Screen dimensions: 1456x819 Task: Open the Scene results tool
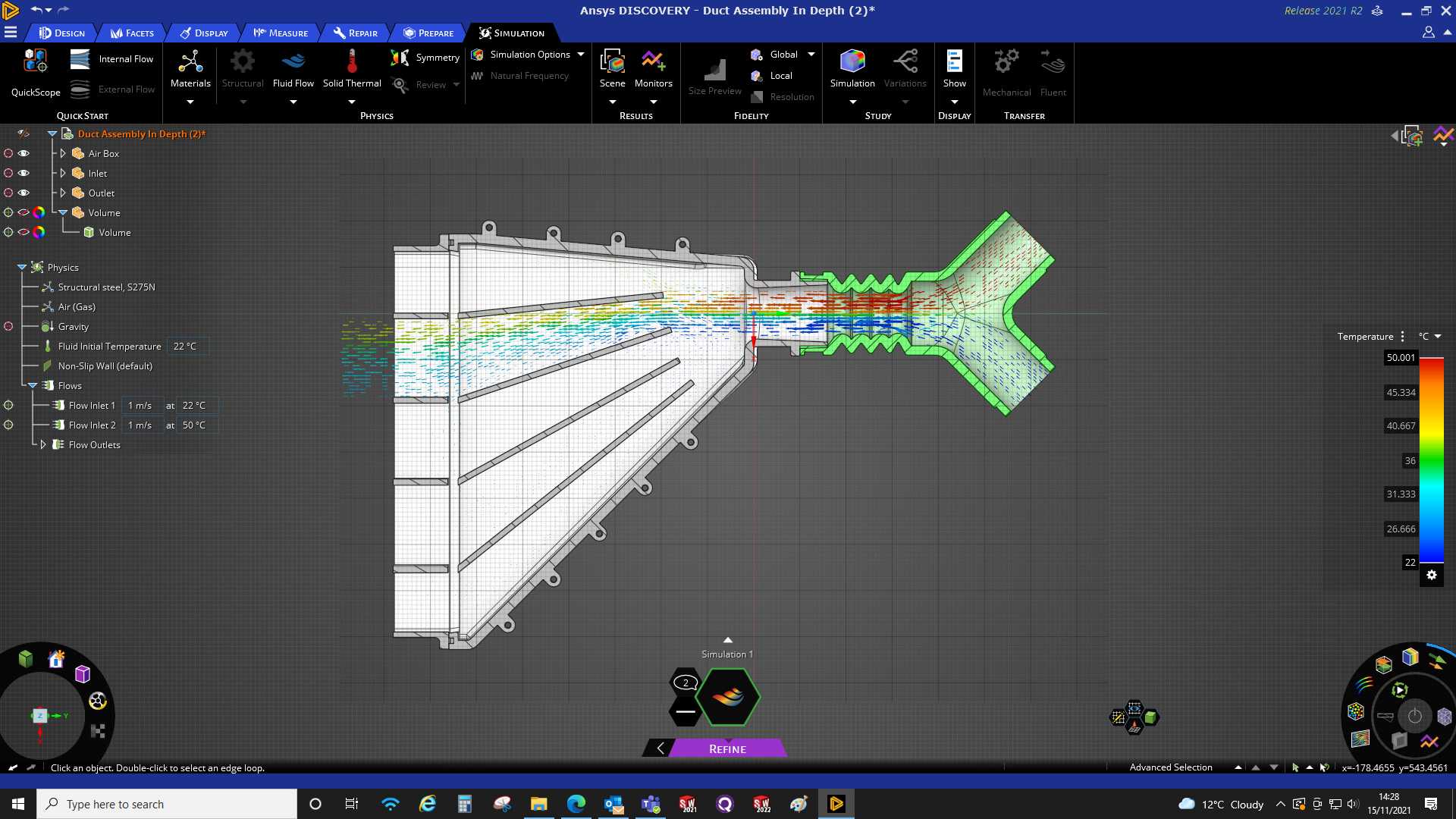613,70
